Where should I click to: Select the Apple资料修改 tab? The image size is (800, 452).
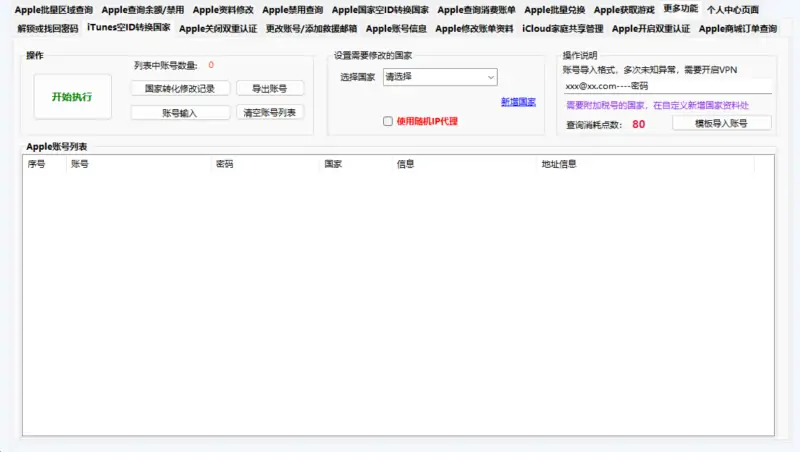tap(223, 10)
